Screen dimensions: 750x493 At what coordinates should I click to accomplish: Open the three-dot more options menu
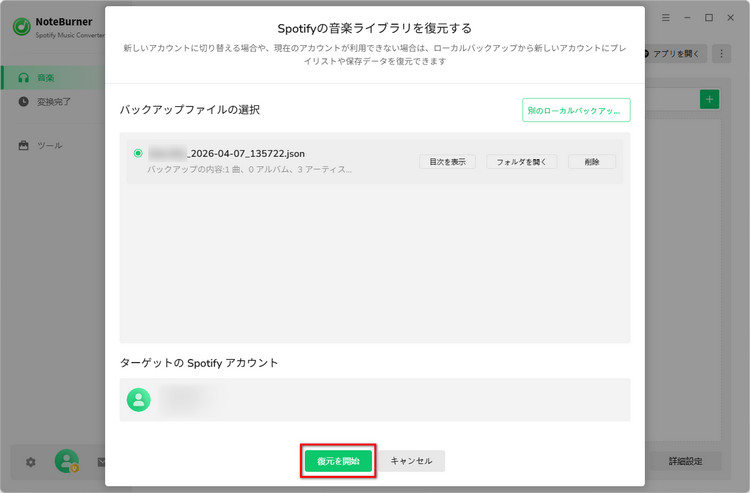(x=721, y=54)
